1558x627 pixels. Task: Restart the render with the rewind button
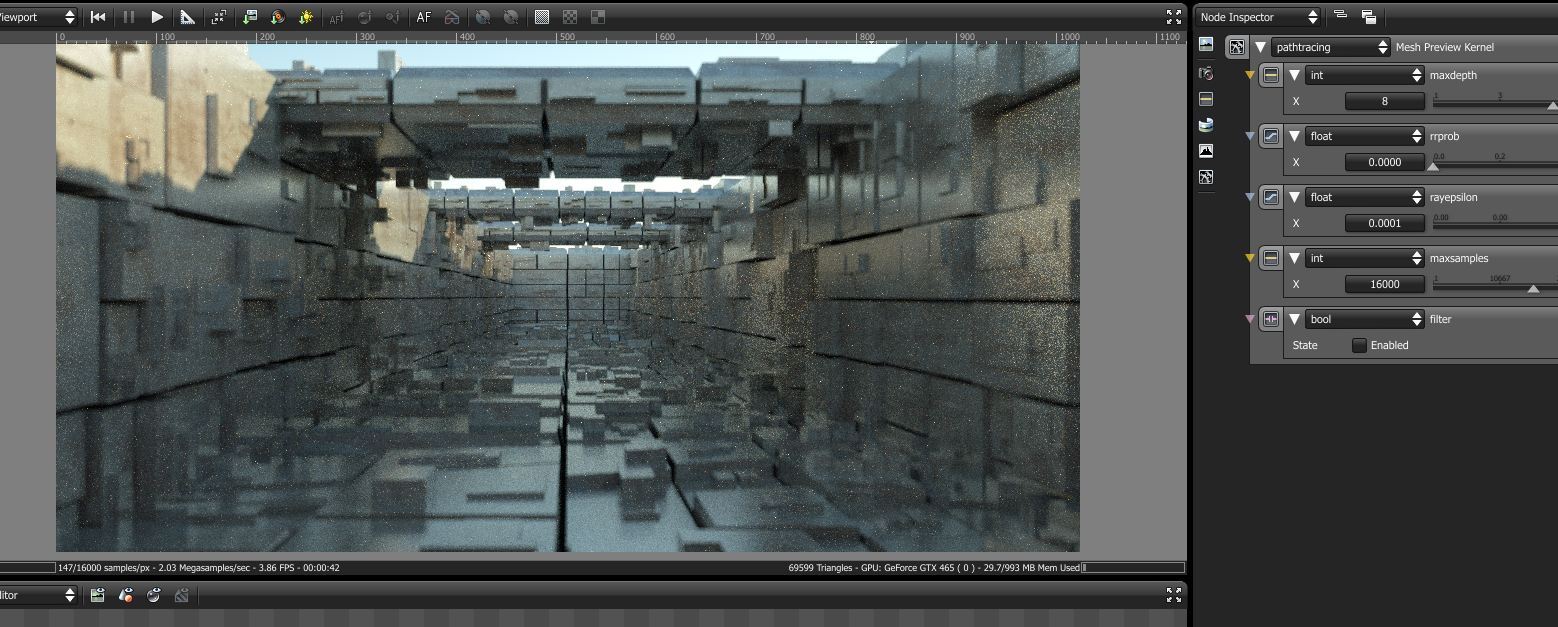tap(98, 17)
